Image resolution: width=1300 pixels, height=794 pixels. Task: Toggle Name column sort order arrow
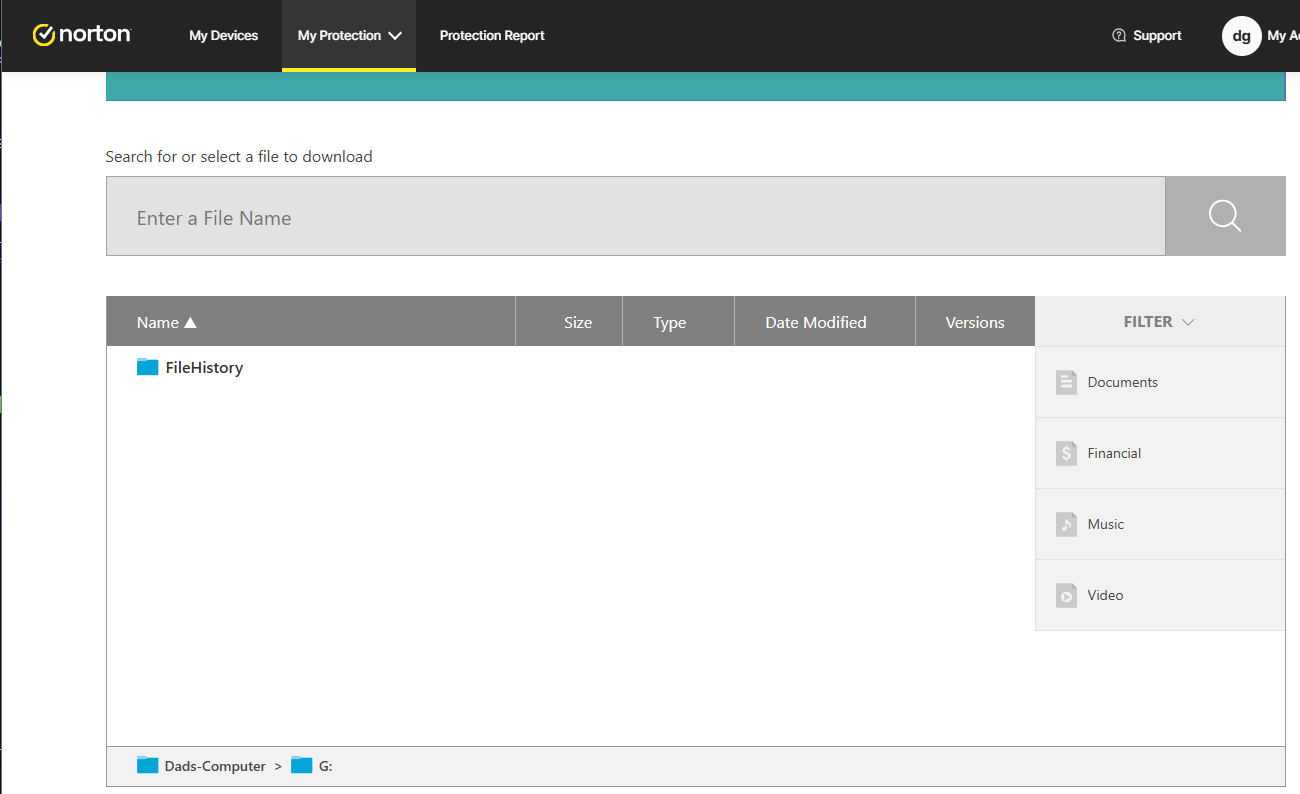click(190, 322)
